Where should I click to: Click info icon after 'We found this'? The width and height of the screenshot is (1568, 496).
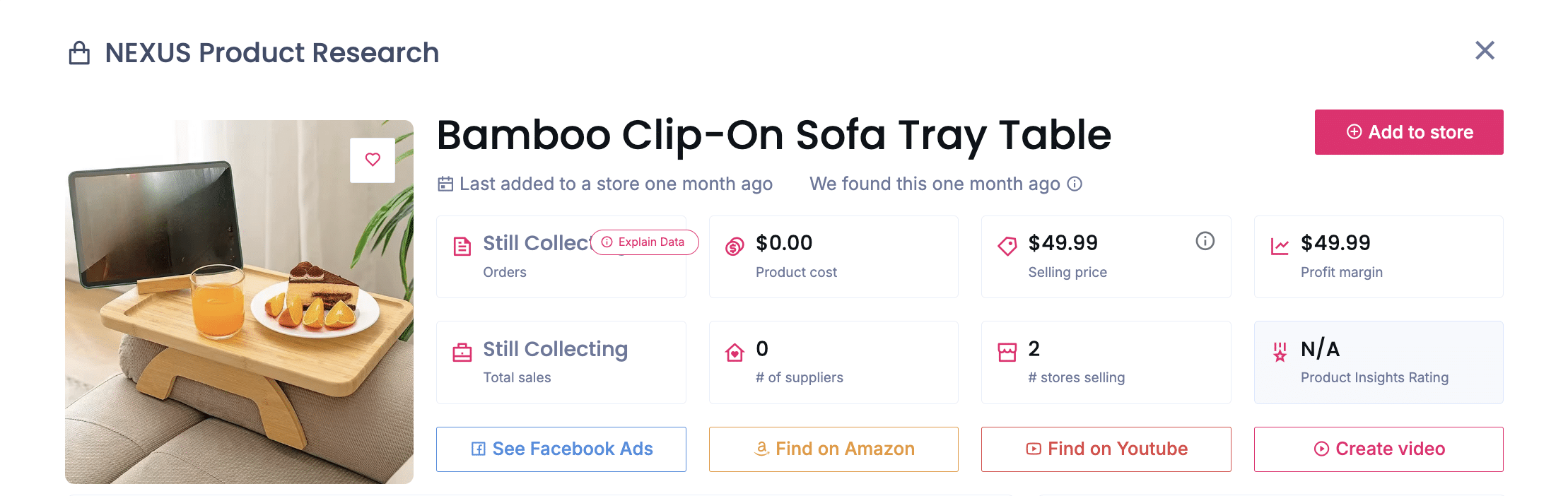tap(1075, 184)
